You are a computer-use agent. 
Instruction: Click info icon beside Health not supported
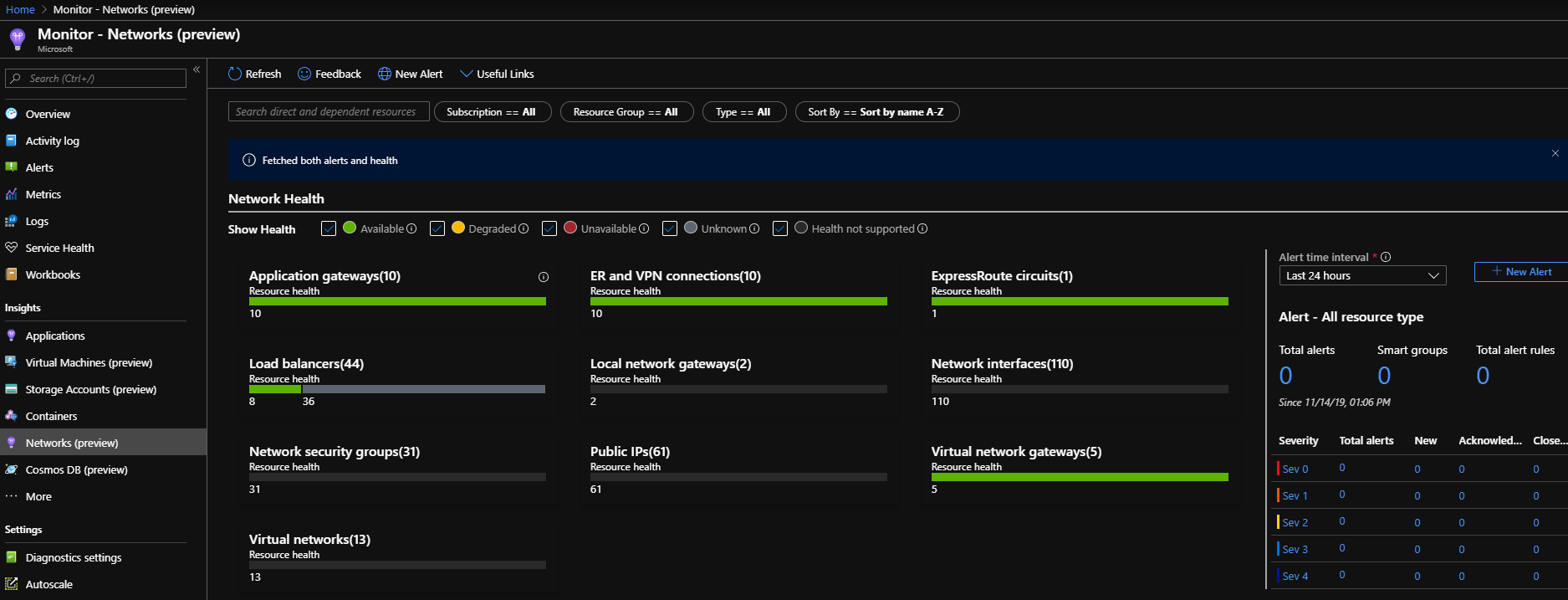click(922, 228)
